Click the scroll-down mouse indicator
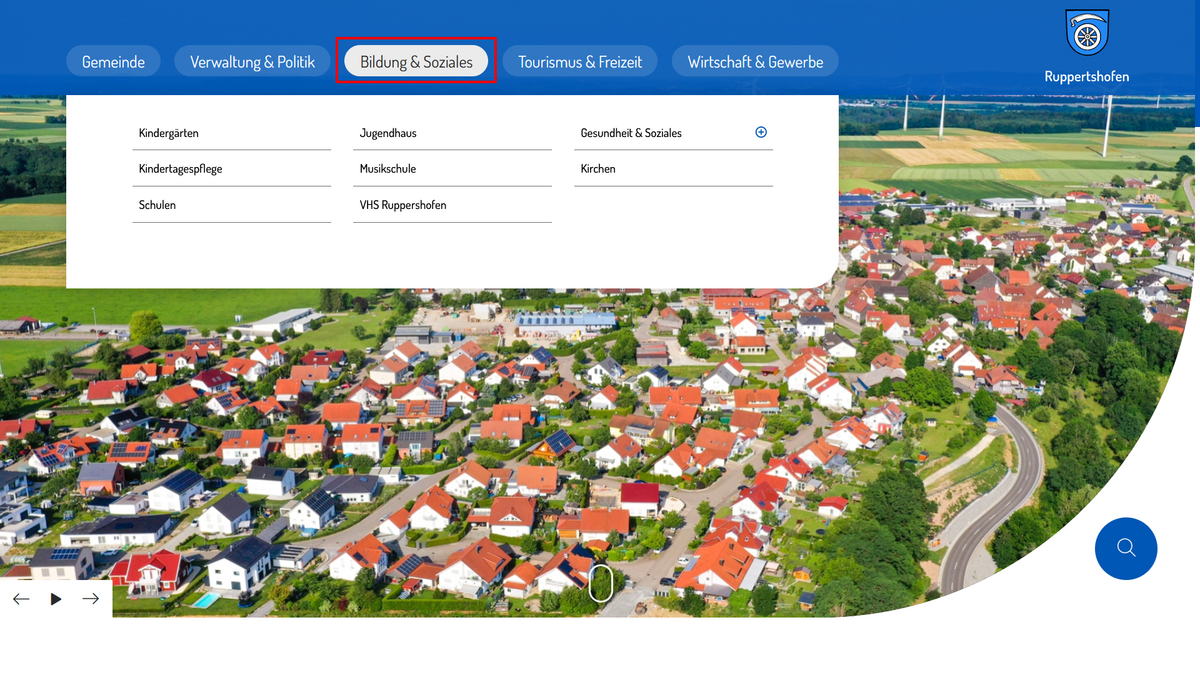This screenshot has height=682, width=1200. [x=600, y=583]
